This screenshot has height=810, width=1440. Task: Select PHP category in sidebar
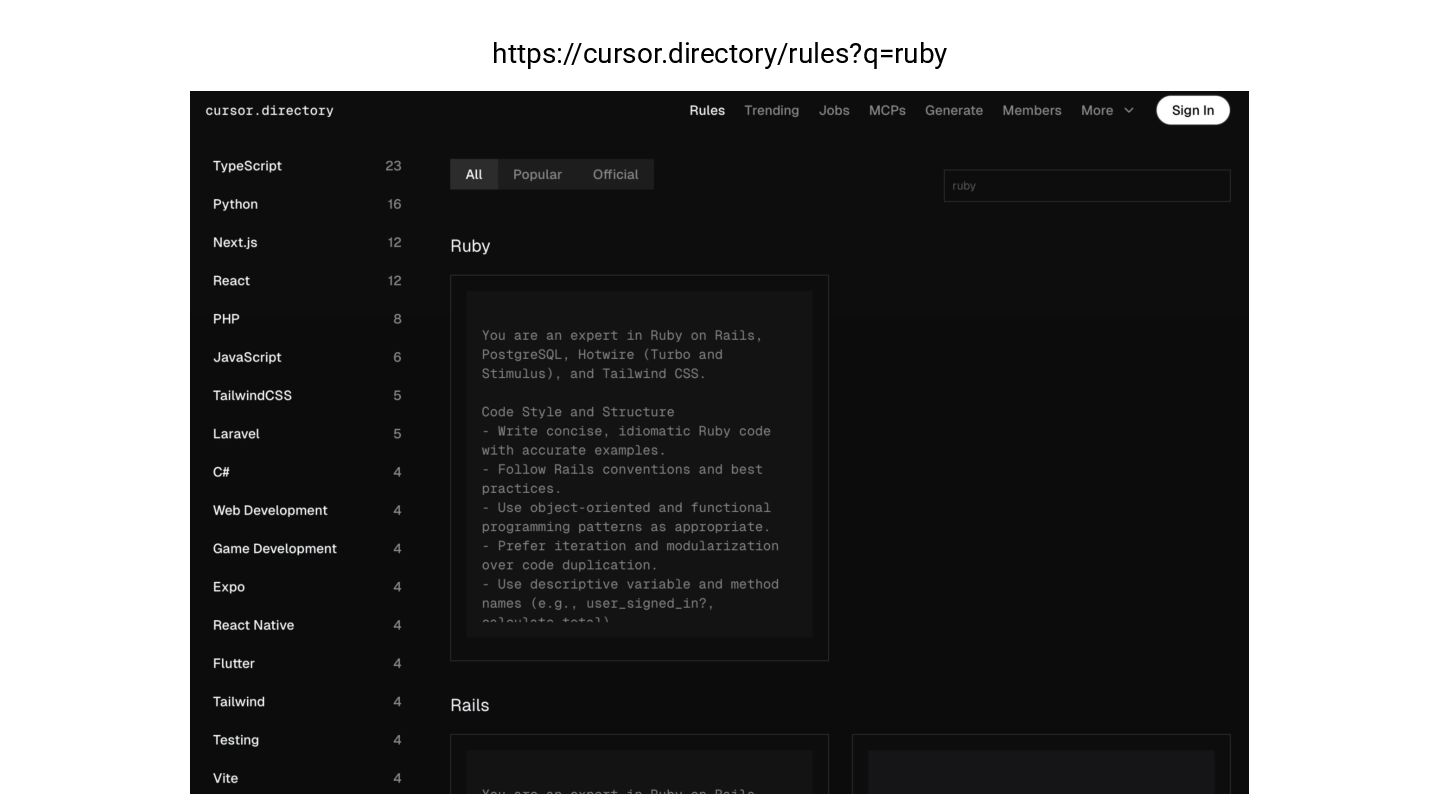pos(307,319)
